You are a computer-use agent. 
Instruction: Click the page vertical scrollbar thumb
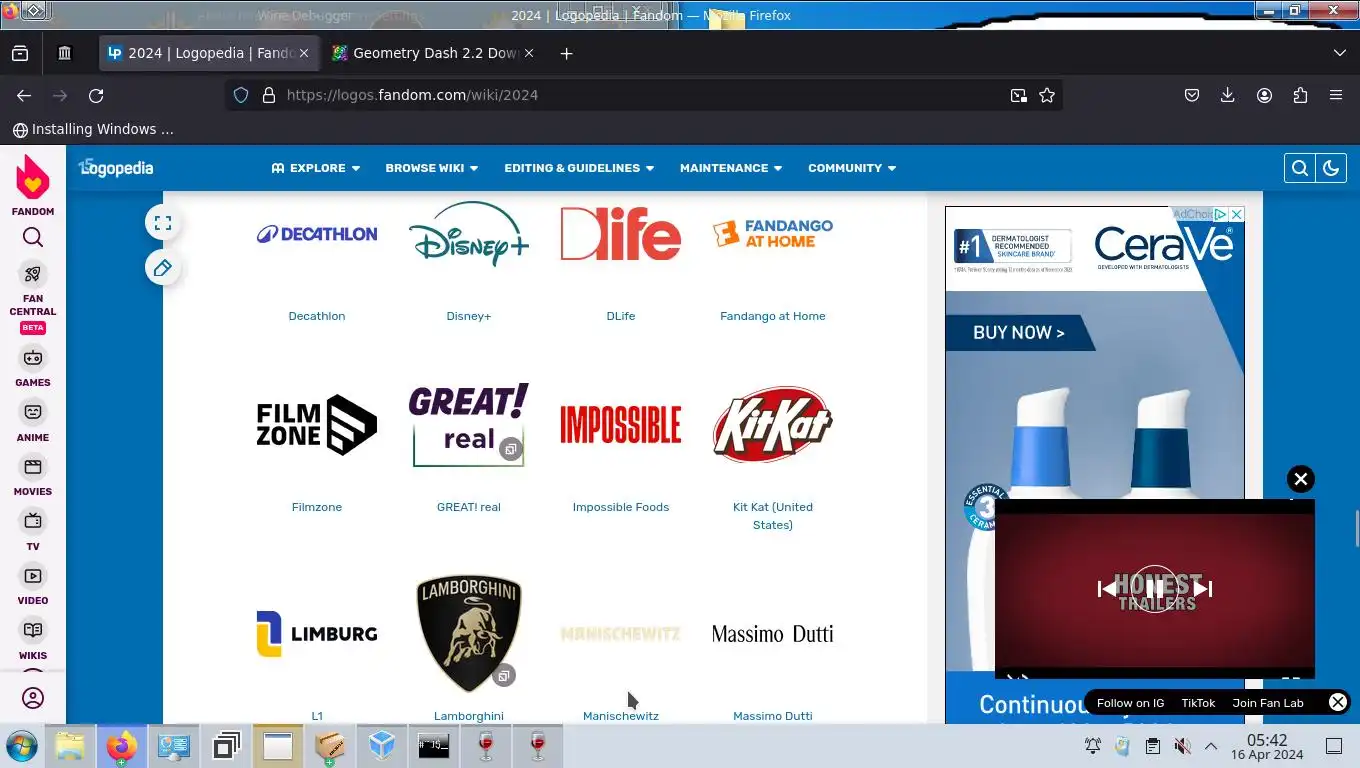[1357, 528]
